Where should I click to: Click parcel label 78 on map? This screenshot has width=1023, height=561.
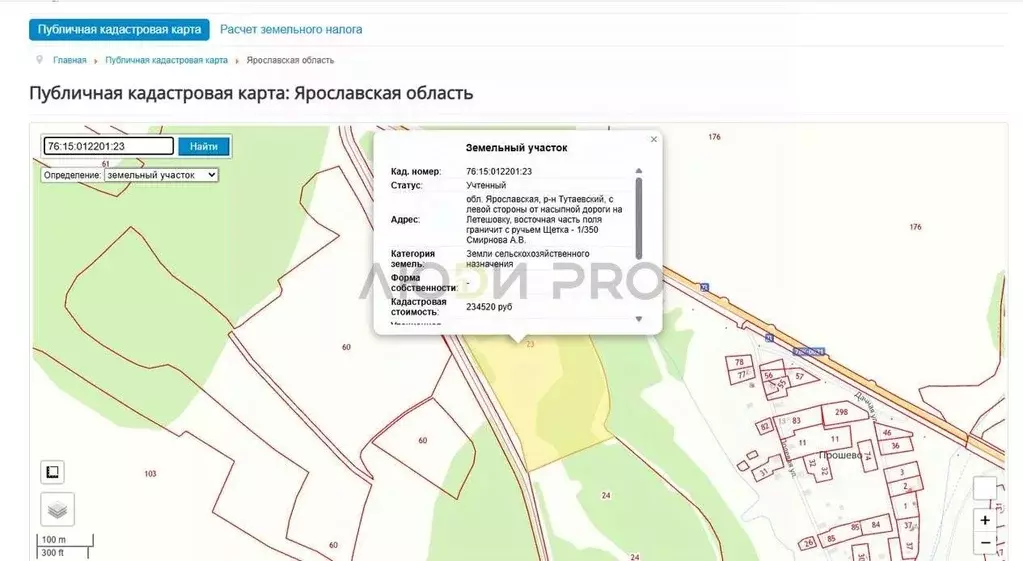[739, 362]
